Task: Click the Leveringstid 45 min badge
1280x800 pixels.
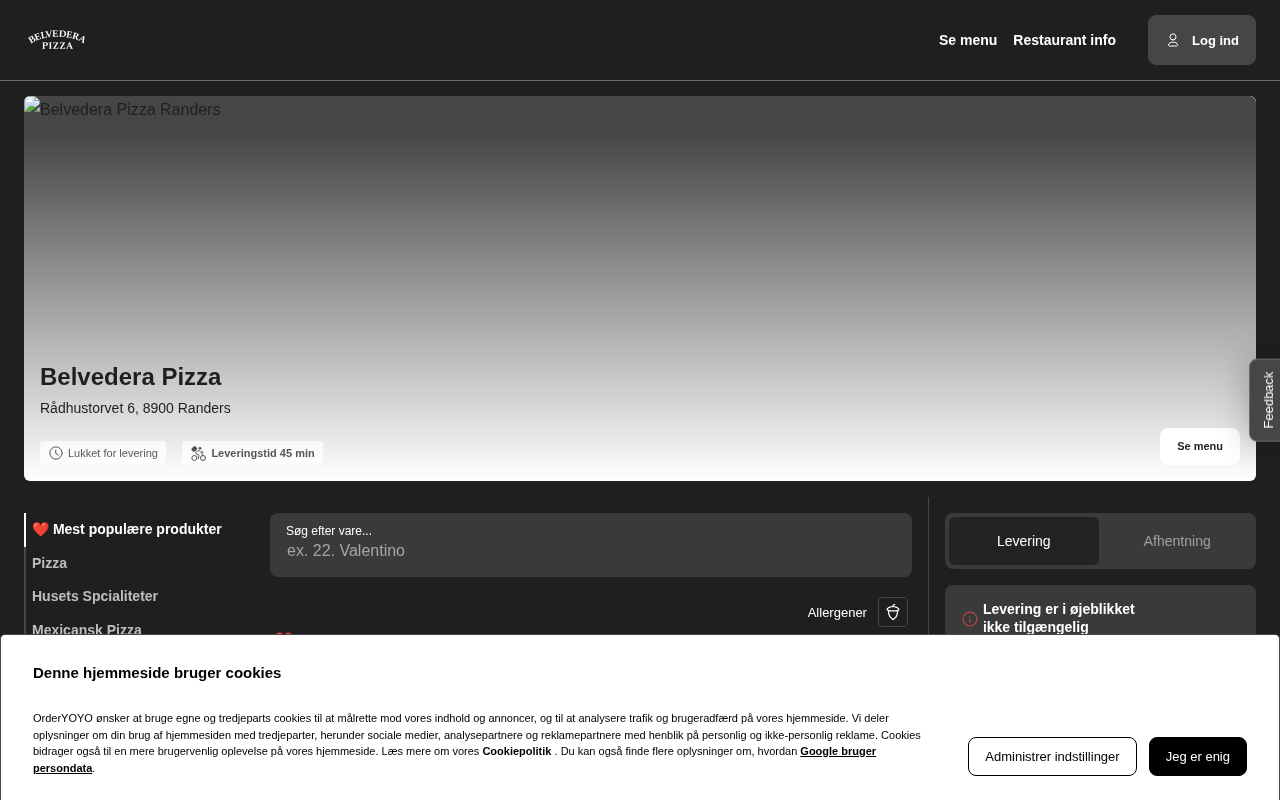Action: click(252, 453)
